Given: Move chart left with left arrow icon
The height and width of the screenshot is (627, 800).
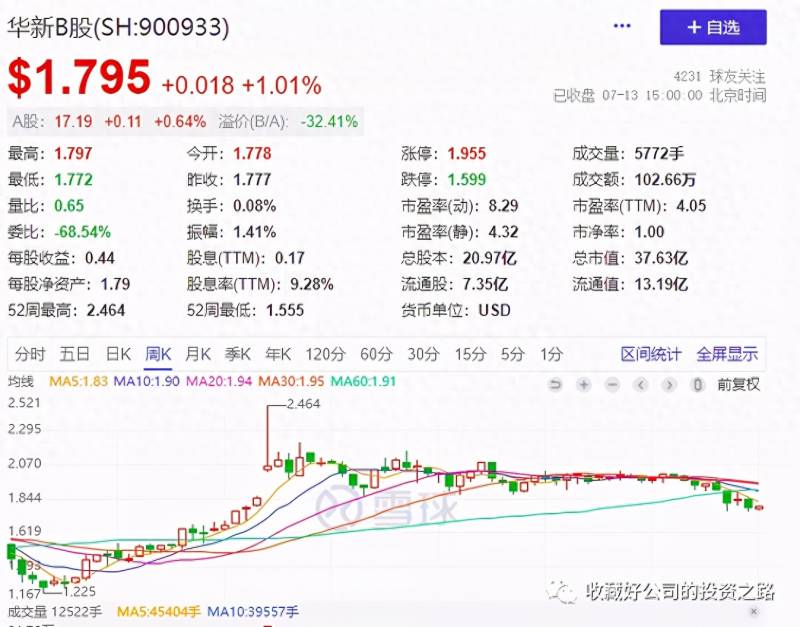Looking at the screenshot, I should click(641, 384).
